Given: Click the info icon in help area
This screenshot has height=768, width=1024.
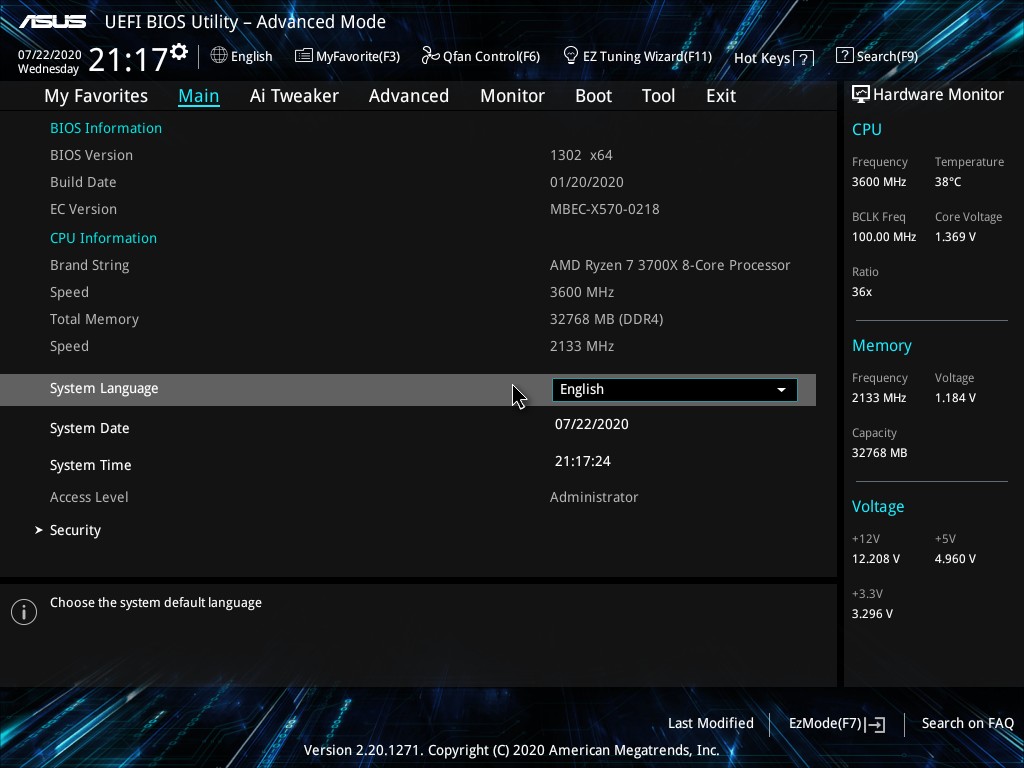Looking at the screenshot, I should 24,612.
